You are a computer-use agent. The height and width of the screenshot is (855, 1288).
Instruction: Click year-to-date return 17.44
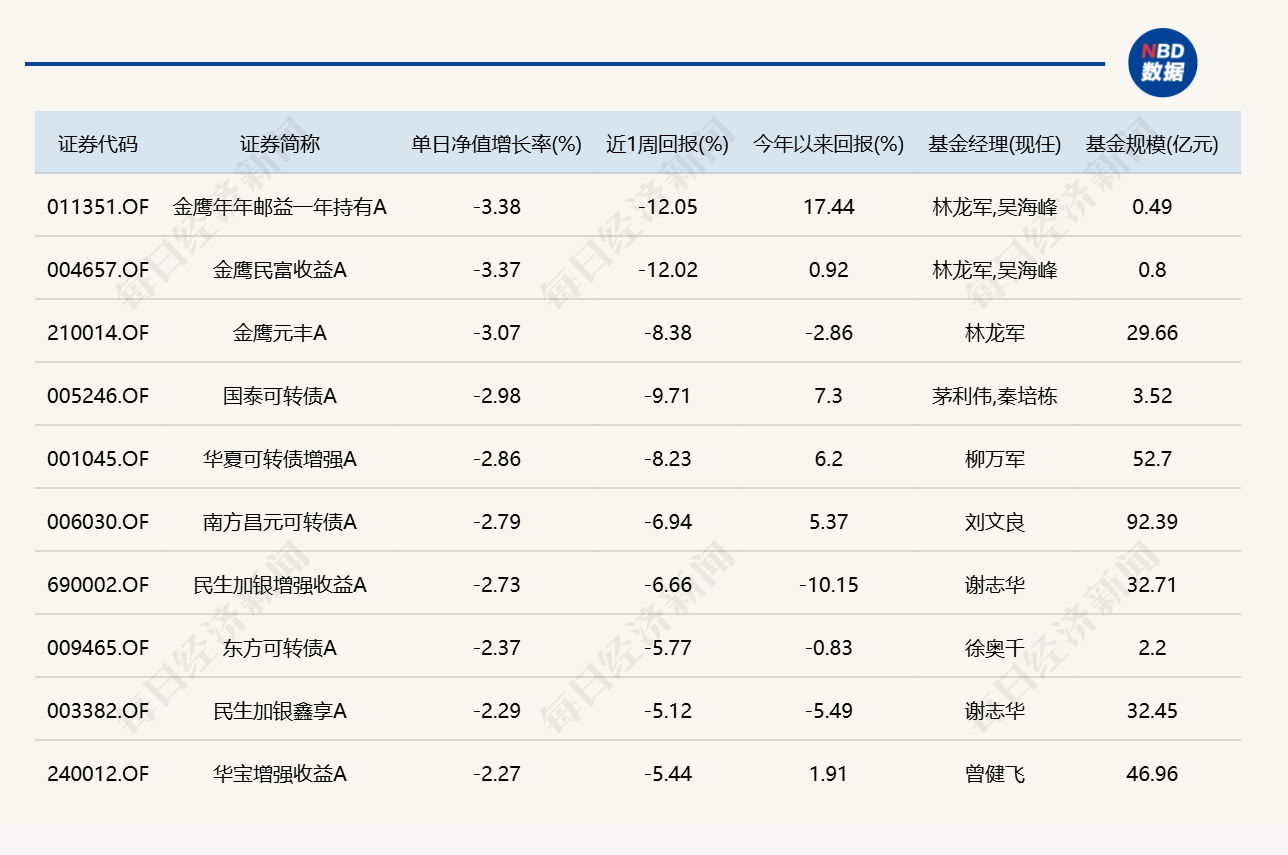pyautogui.click(x=829, y=207)
